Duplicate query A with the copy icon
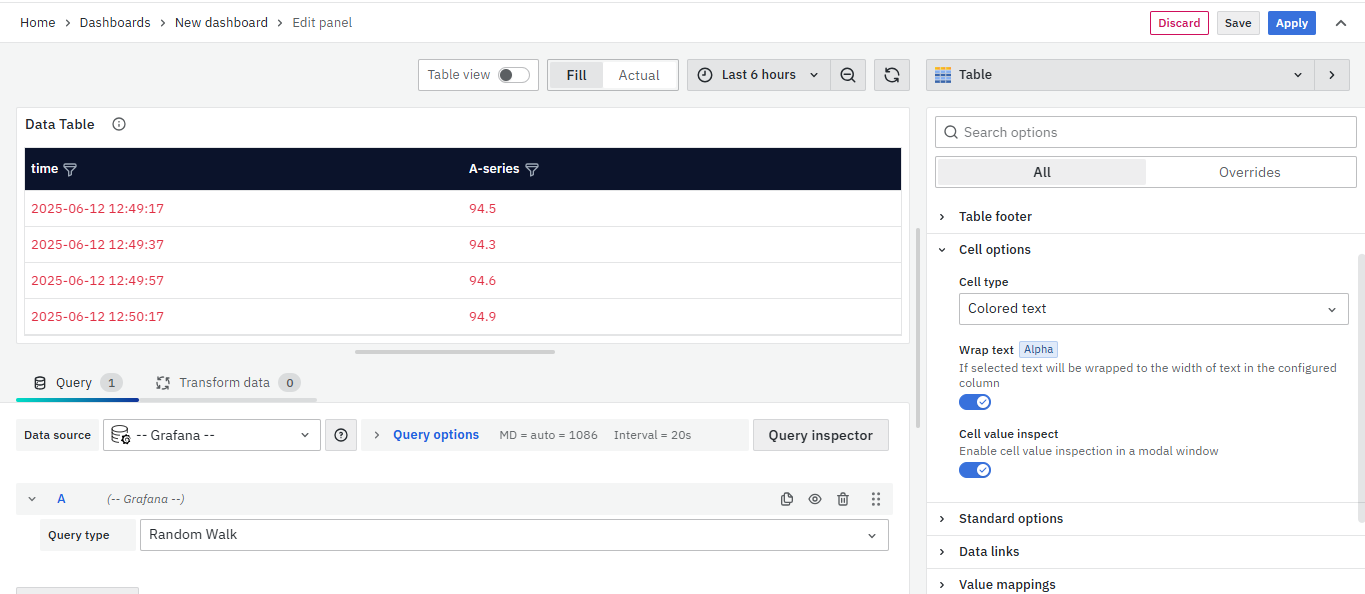This screenshot has height=594, width=1365. [787, 499]
